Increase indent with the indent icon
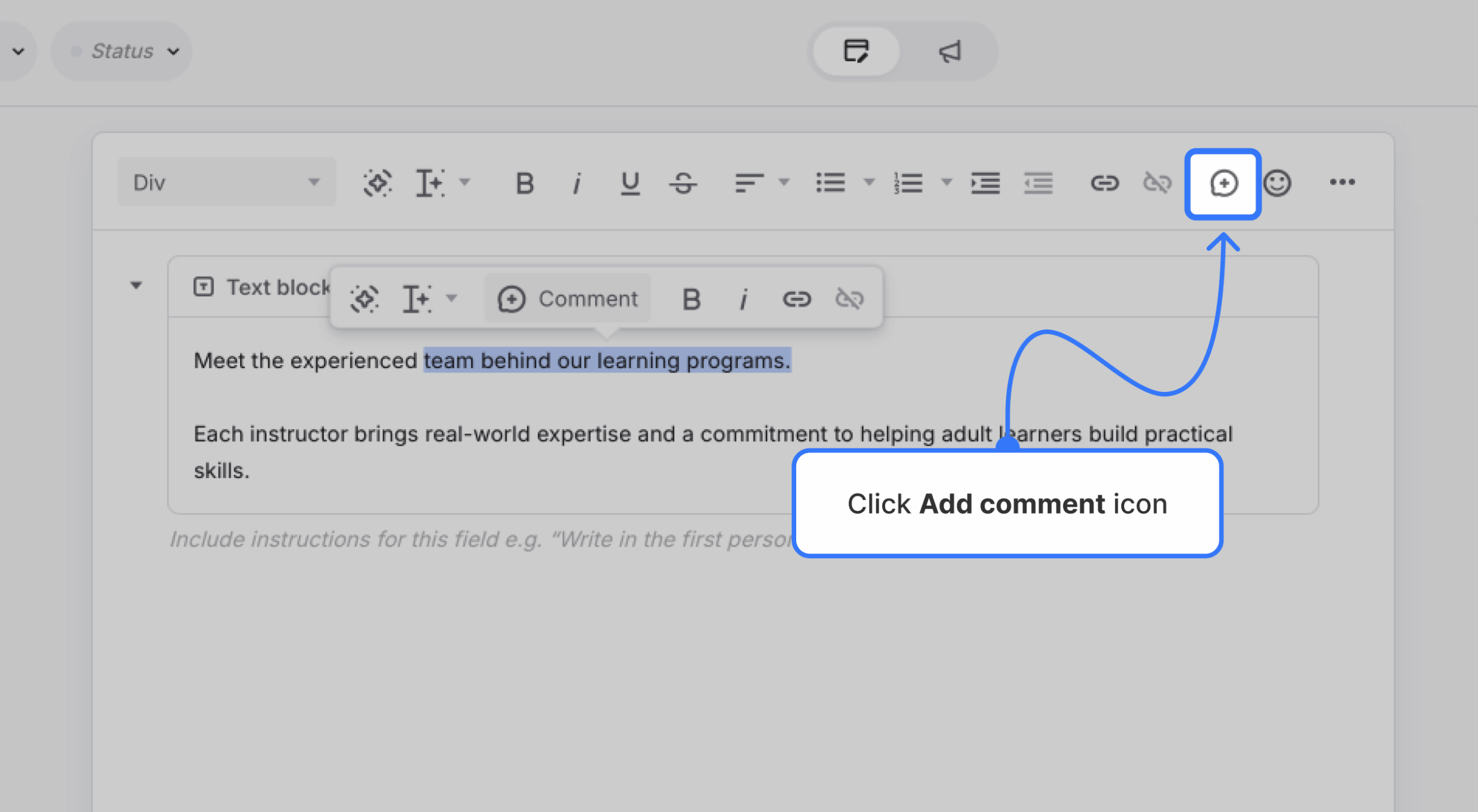This screenshot has width=1478, height=812. [x=985, y=184]
